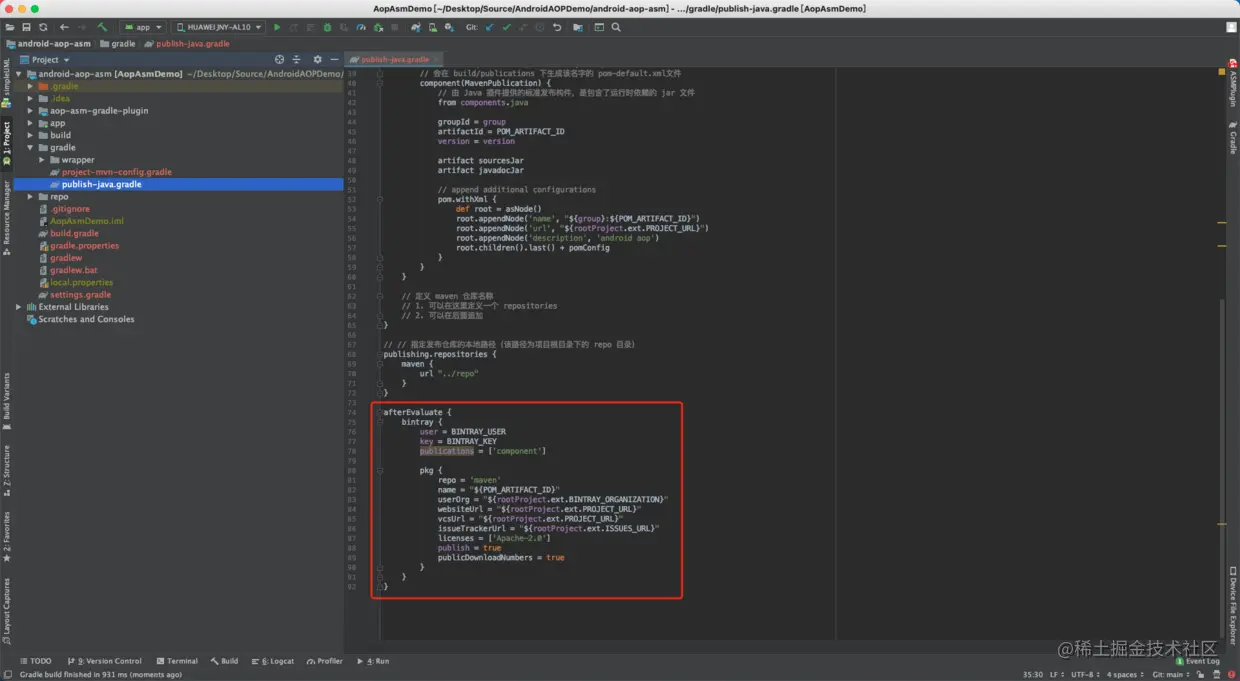Expand the .idea folder arrow
The width and height of the screenshot is (1240, 681).
(30, 98)
